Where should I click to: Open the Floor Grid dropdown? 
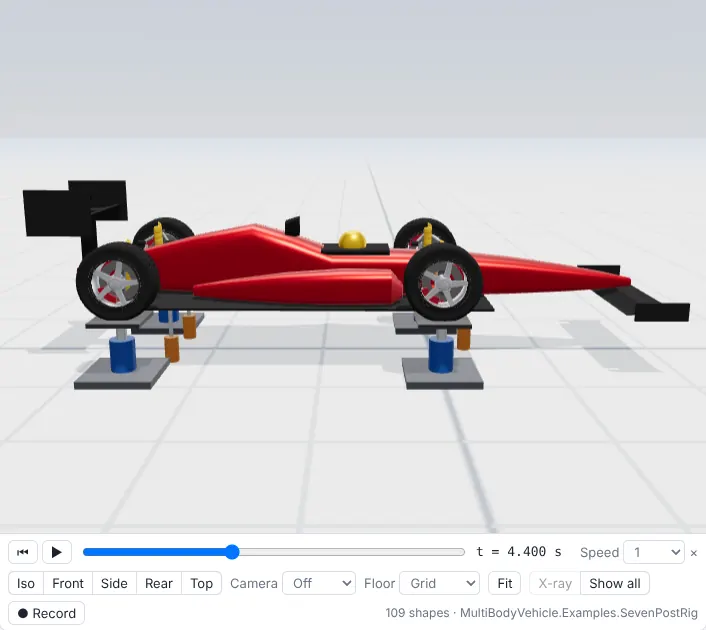pos(439,583)
